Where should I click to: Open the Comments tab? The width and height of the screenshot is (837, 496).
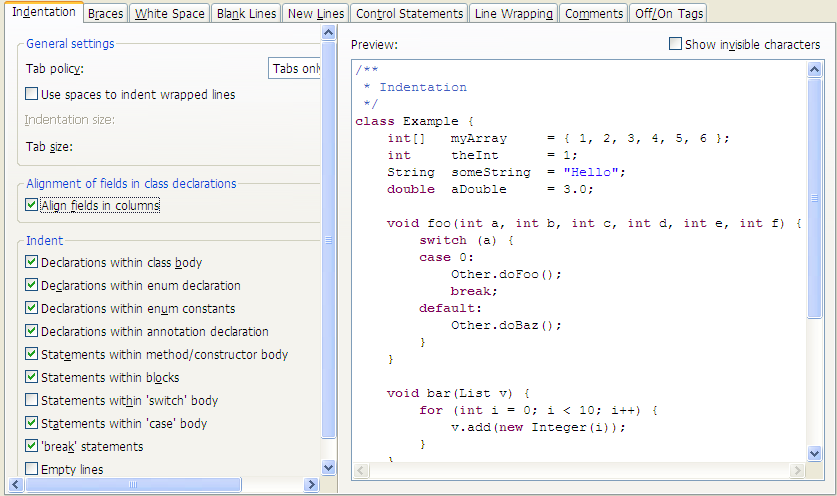[594, 13]
